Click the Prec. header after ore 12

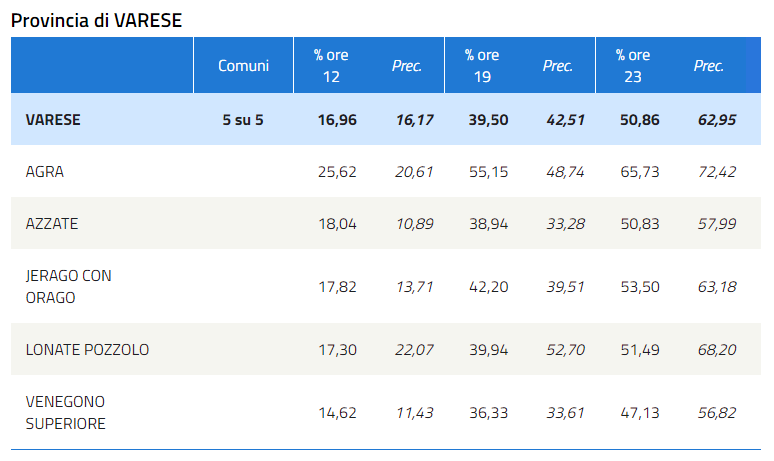pos(407,66)
